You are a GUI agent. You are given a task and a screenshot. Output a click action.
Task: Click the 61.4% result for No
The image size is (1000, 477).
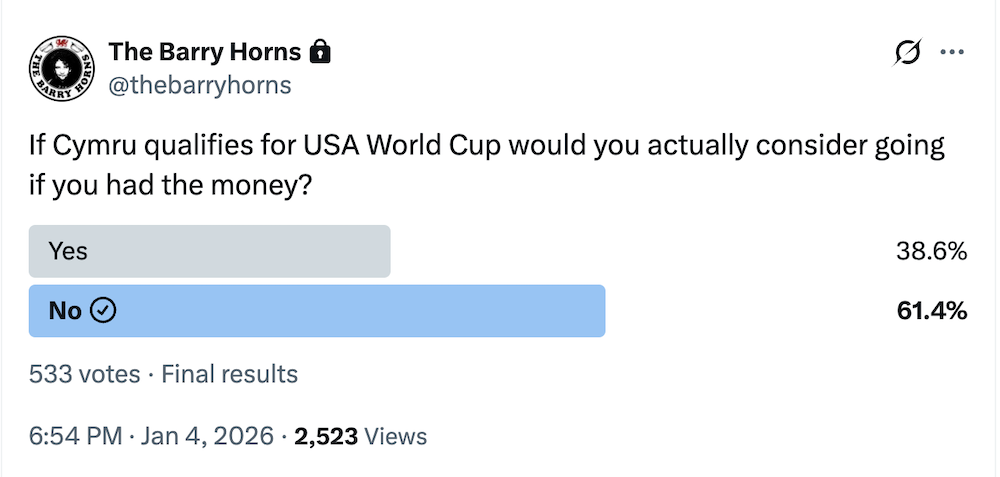(931, 311)
